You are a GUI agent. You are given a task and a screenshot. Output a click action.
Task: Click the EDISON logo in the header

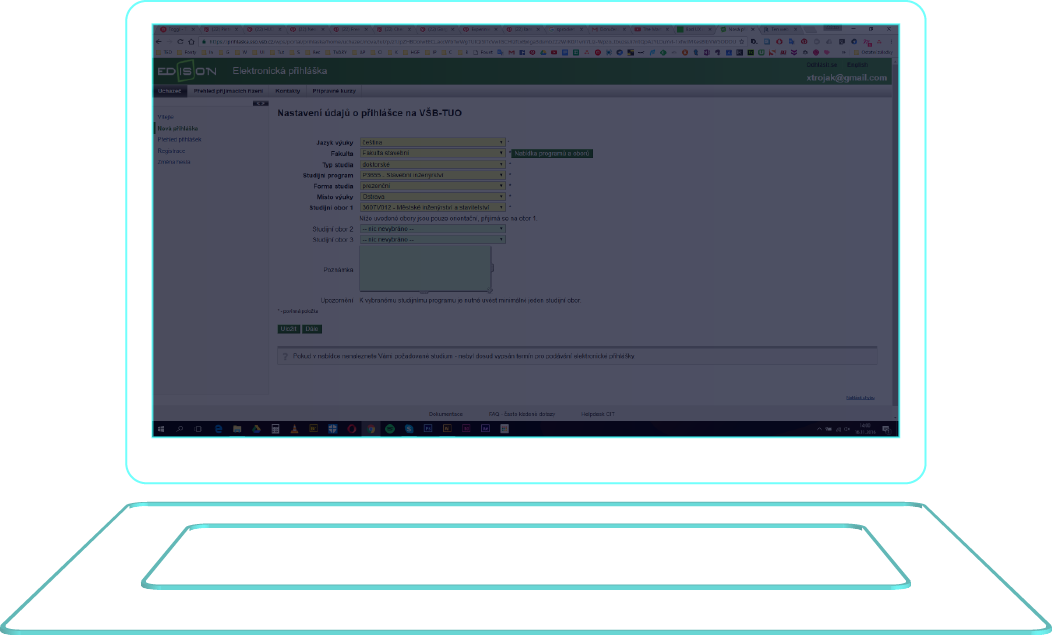[187, 70]
